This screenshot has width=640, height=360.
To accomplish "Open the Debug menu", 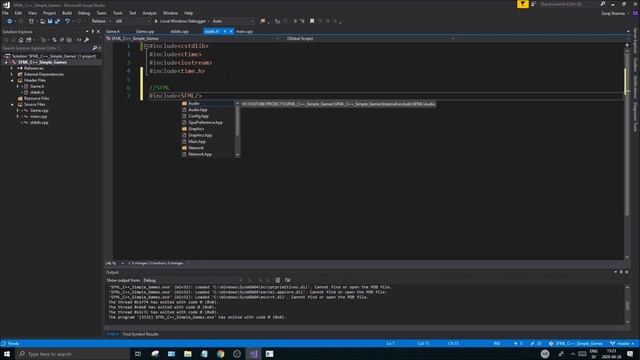I will coord(84,13).
